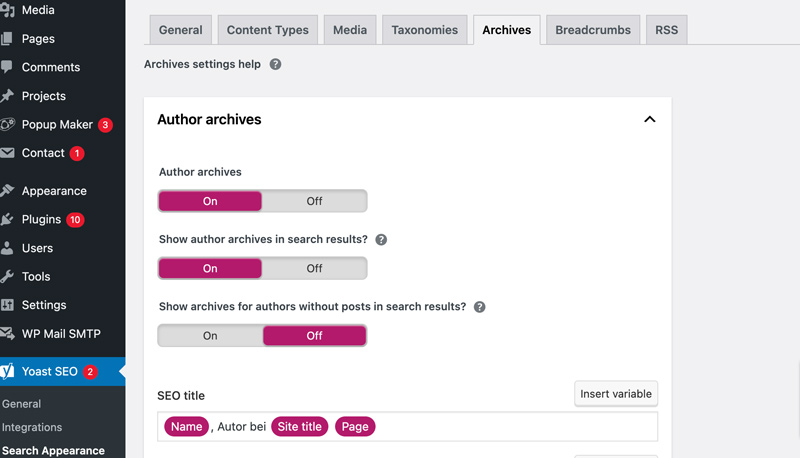Open Search Appearance submenu item
This screenshot has width=800, height=458.
point(53,451)
